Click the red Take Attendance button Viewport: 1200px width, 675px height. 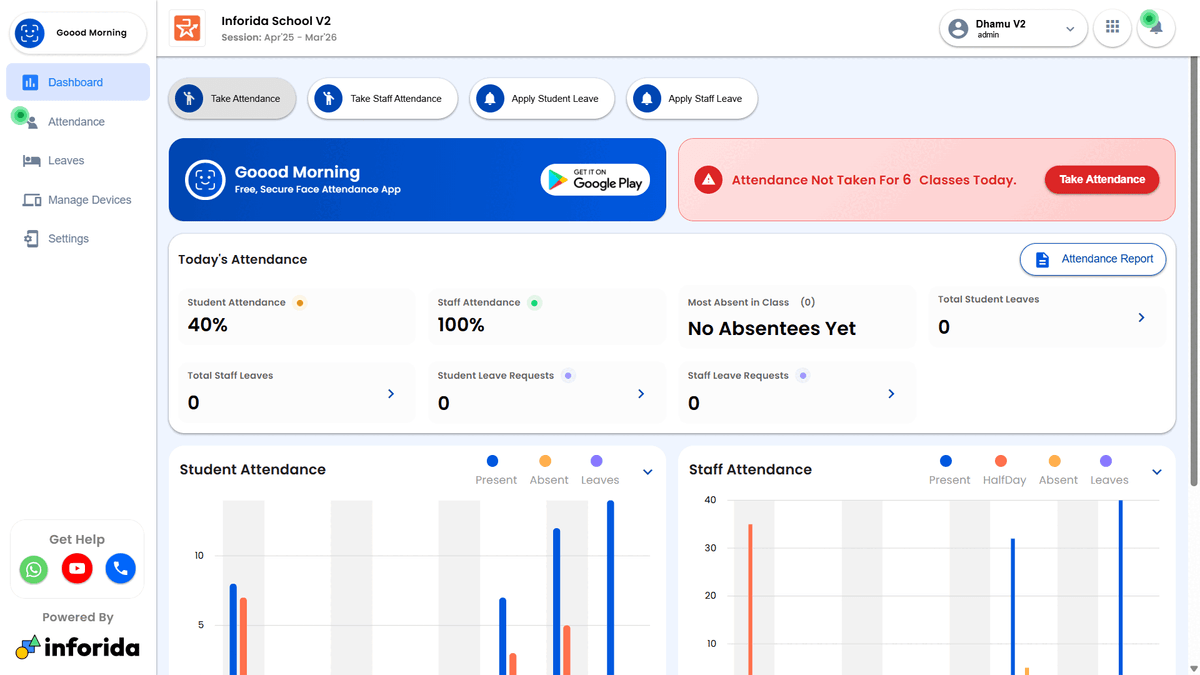[1102, 180]
